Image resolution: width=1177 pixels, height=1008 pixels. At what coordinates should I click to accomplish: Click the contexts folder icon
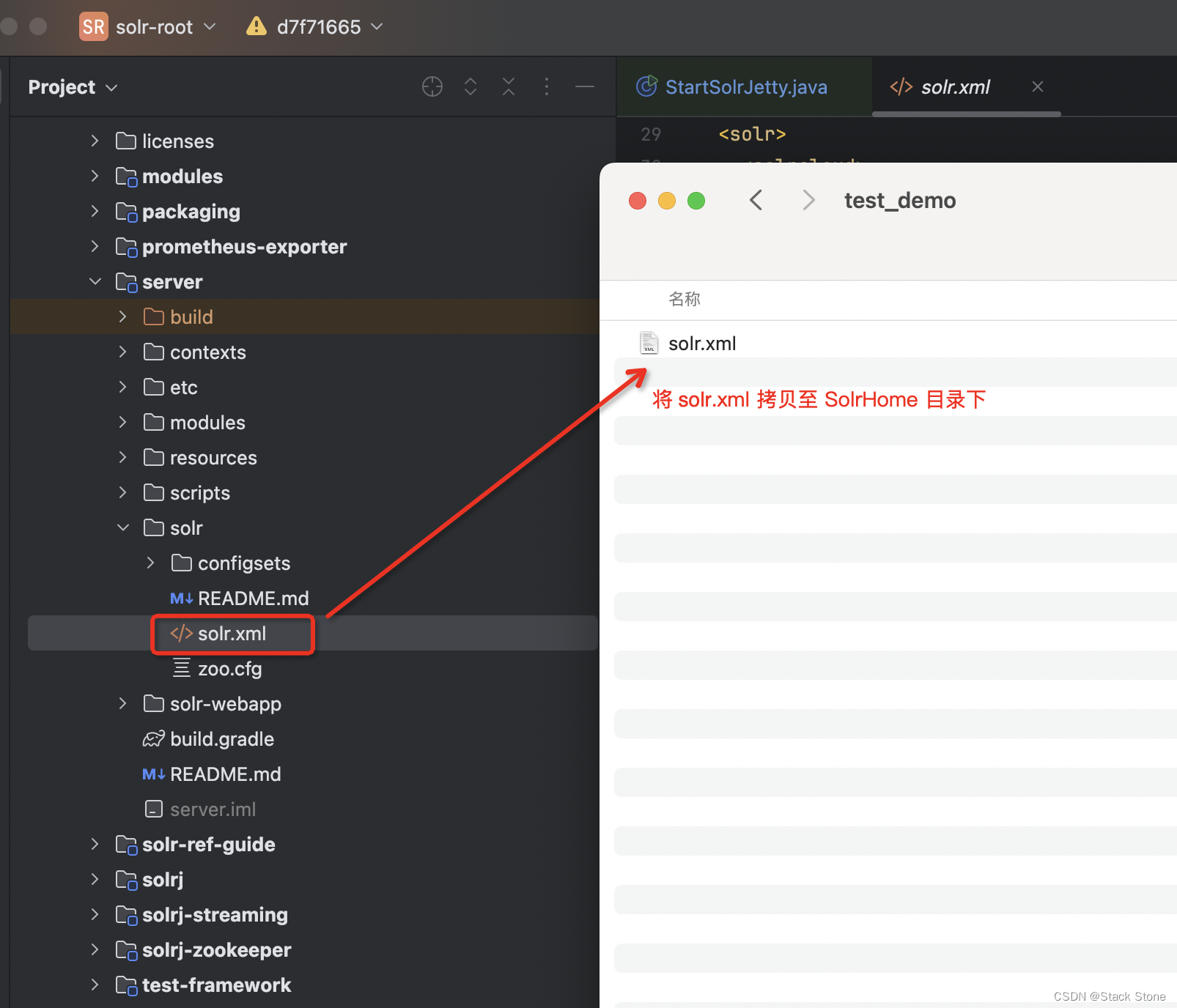coord(153,352)
